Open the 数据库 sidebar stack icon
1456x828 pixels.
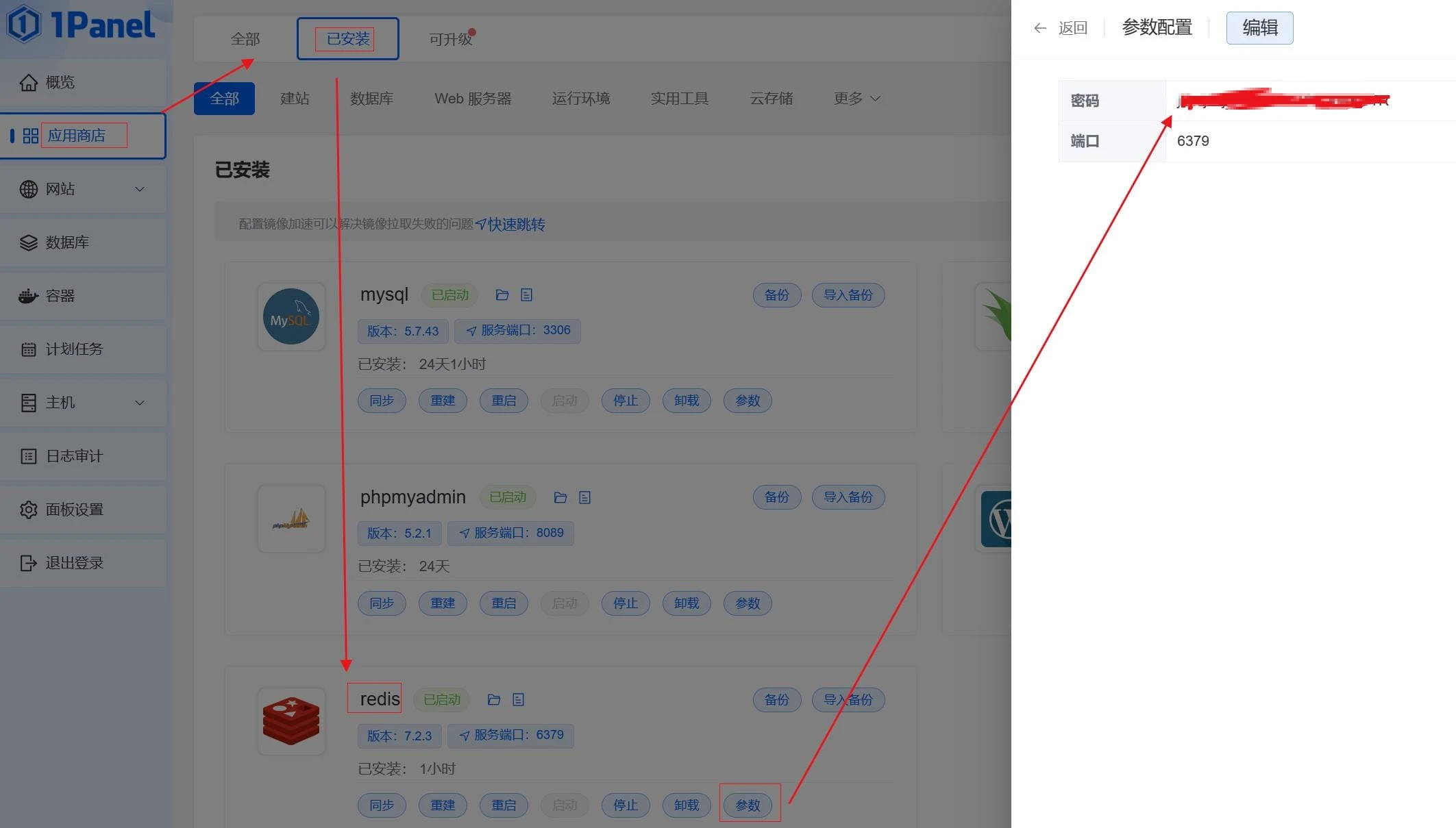(x=28, y=242)
